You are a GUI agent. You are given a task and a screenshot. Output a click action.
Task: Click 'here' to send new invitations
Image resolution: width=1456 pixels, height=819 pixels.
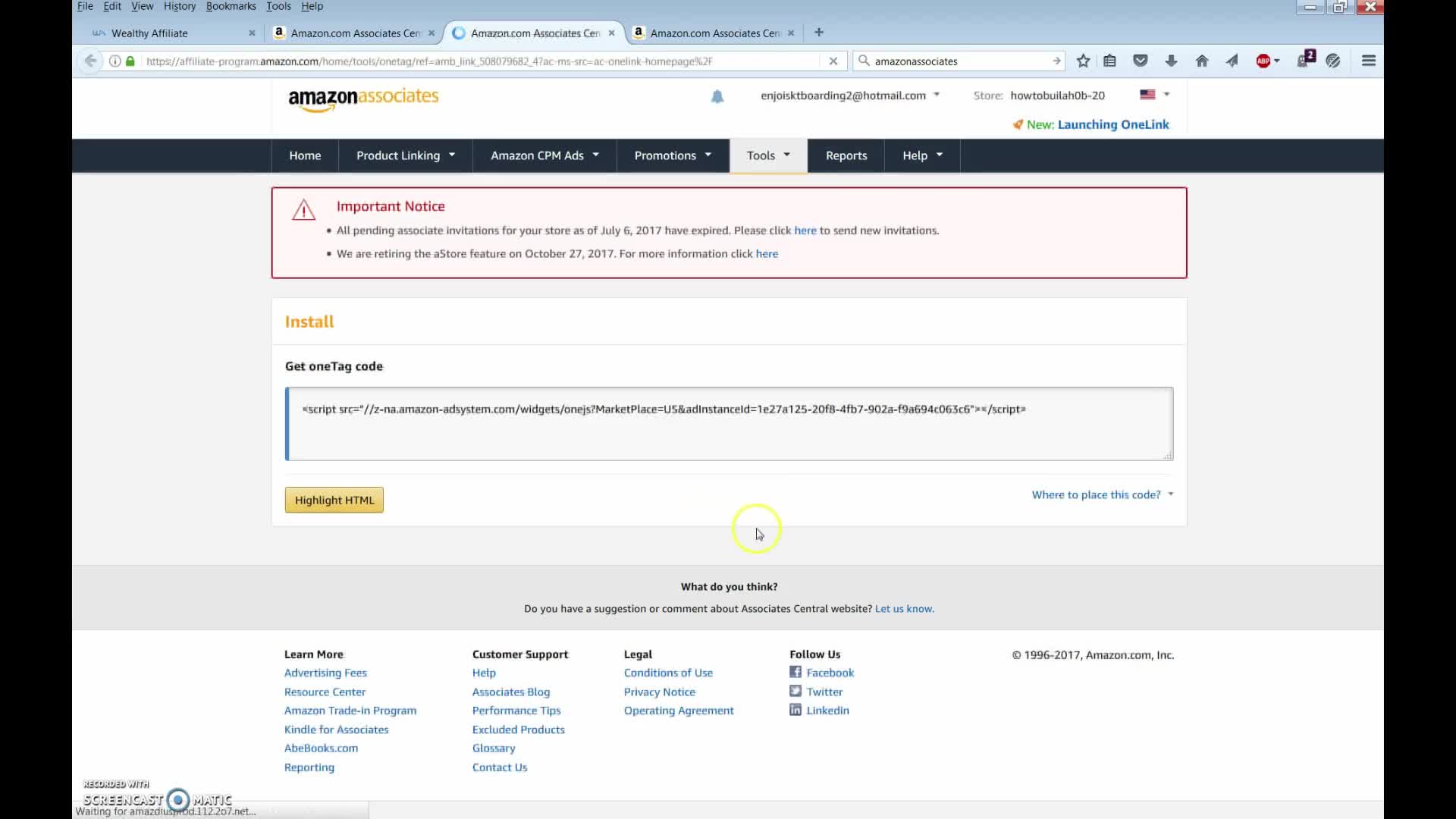[x=805, y=231]
